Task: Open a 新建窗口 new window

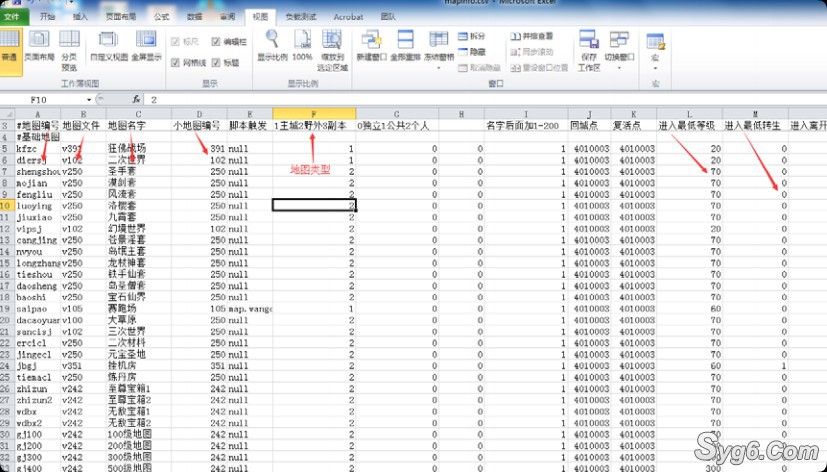Action: pyautogui.click(x=372, y=46)
